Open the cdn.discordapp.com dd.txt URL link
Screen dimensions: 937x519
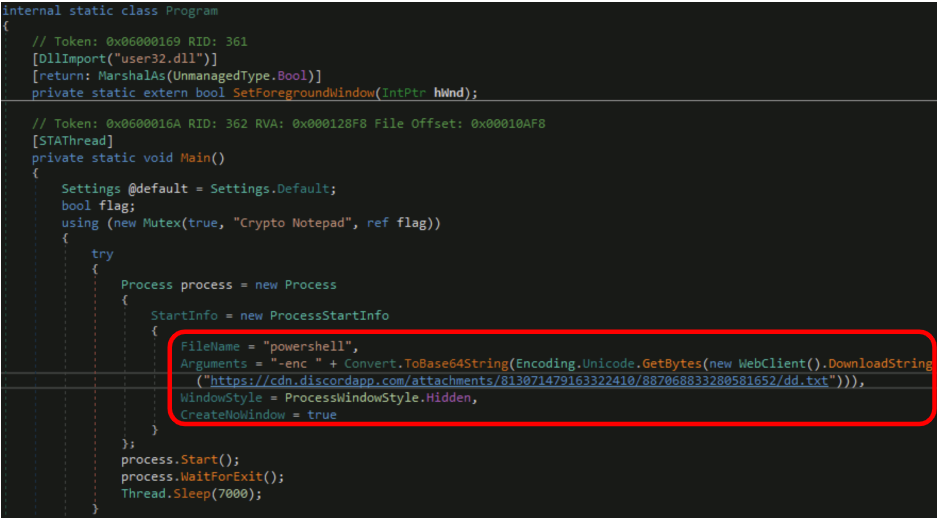[x=519, y=380]
